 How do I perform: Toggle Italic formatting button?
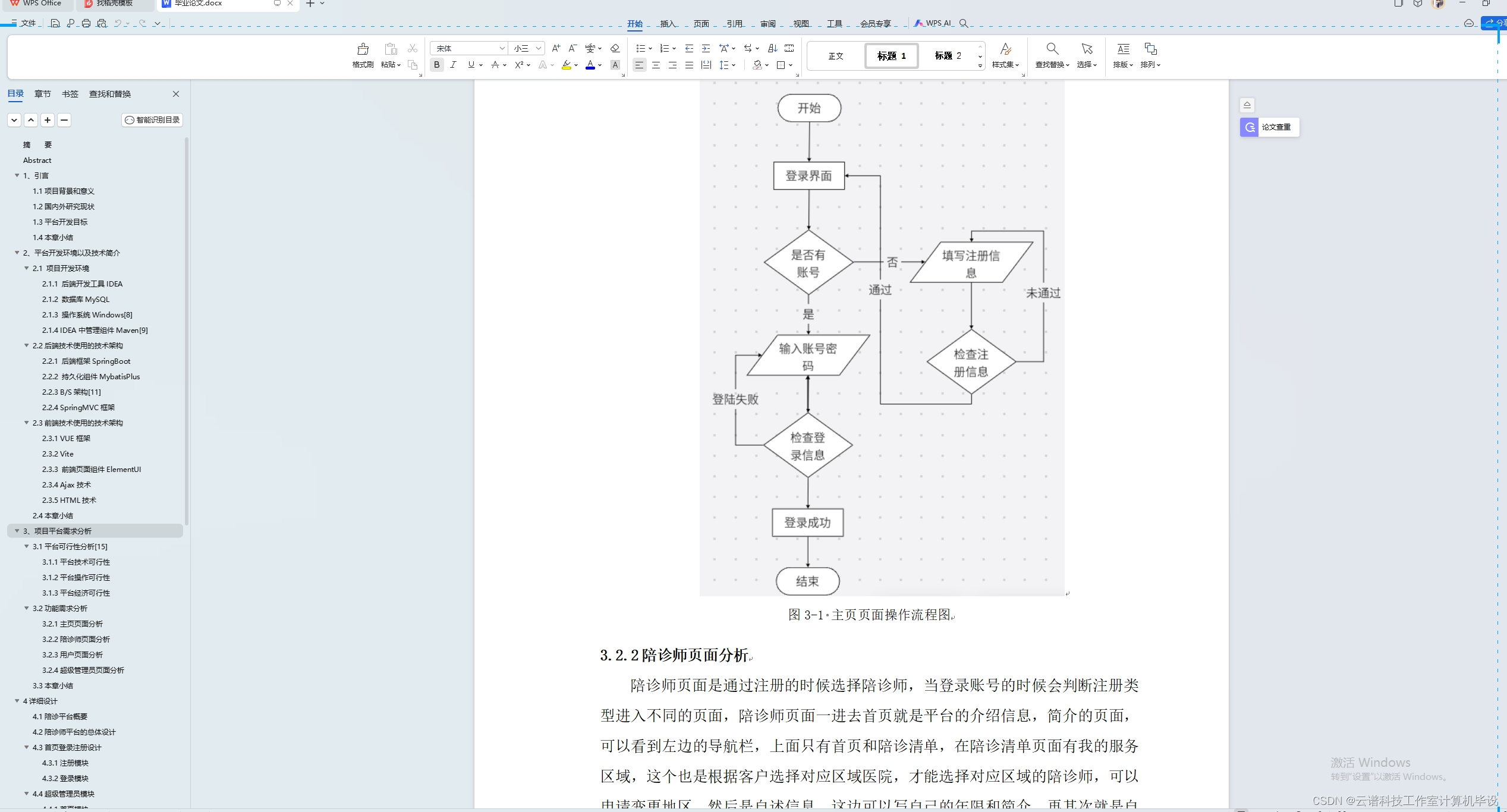pos(454,65)
